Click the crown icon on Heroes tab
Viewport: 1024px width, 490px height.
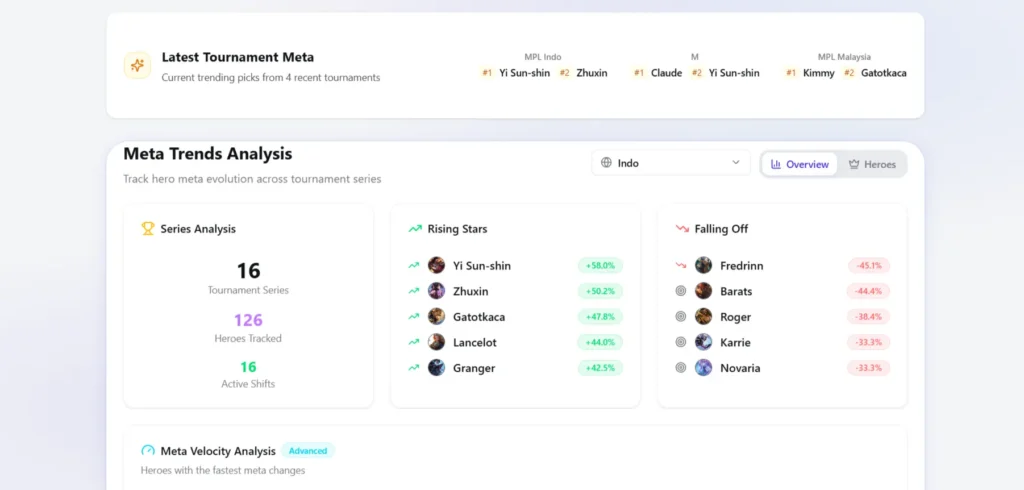[854, 164]
